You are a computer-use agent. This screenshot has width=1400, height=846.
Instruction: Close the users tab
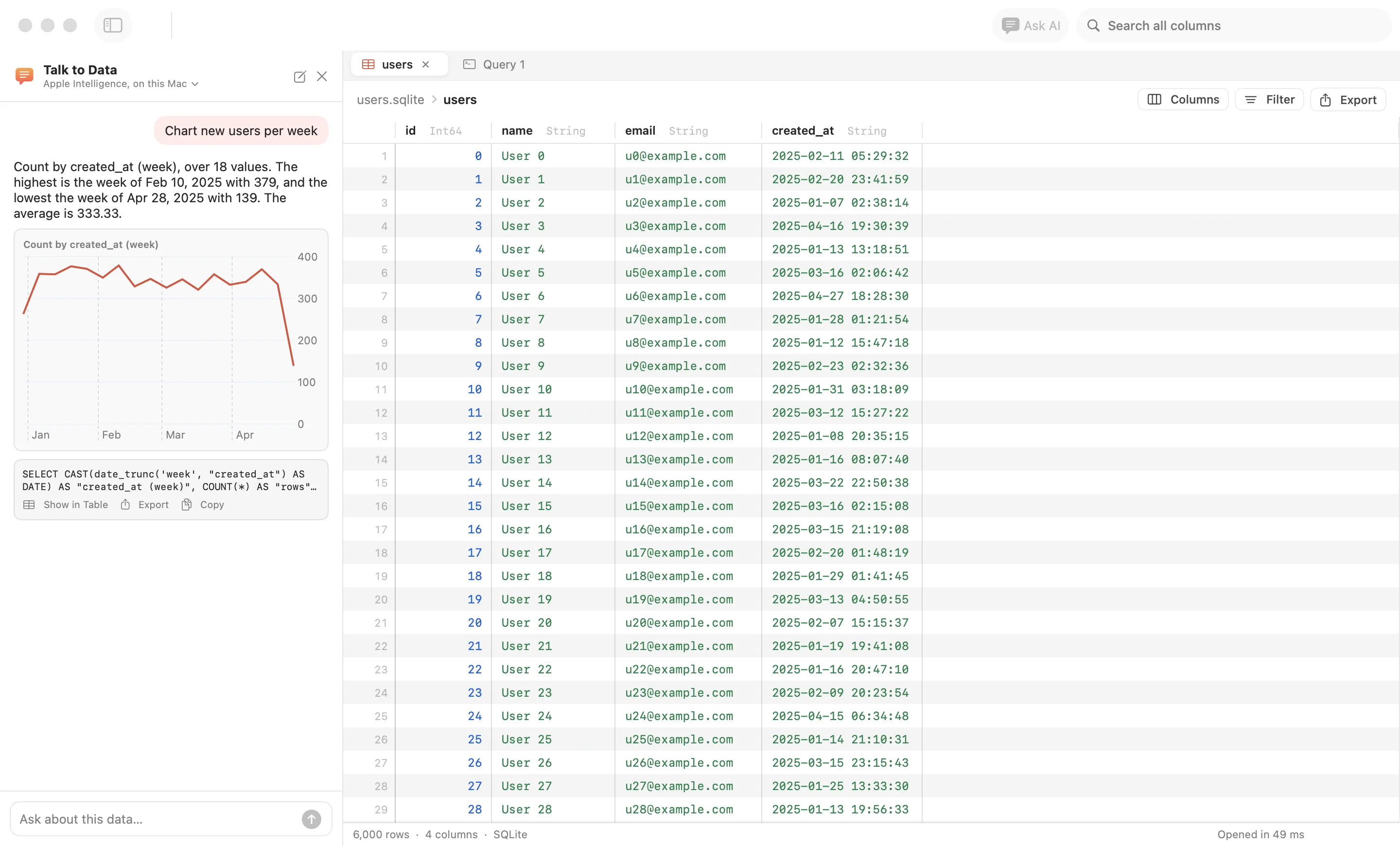click(x=425, y=64)
